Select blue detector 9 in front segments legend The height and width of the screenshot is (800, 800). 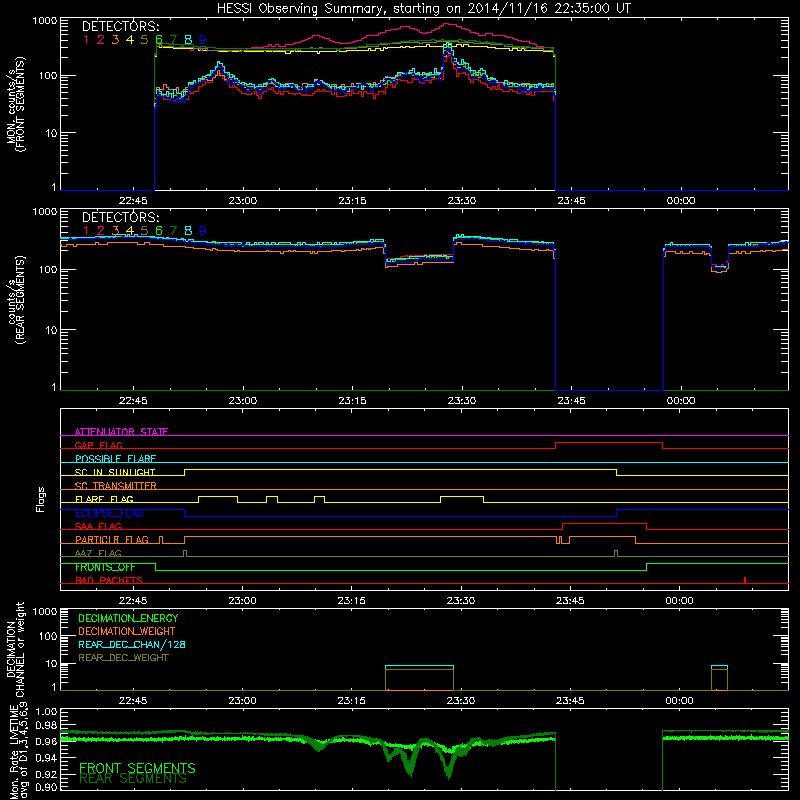pyautogui.click(x=203, y=39)
